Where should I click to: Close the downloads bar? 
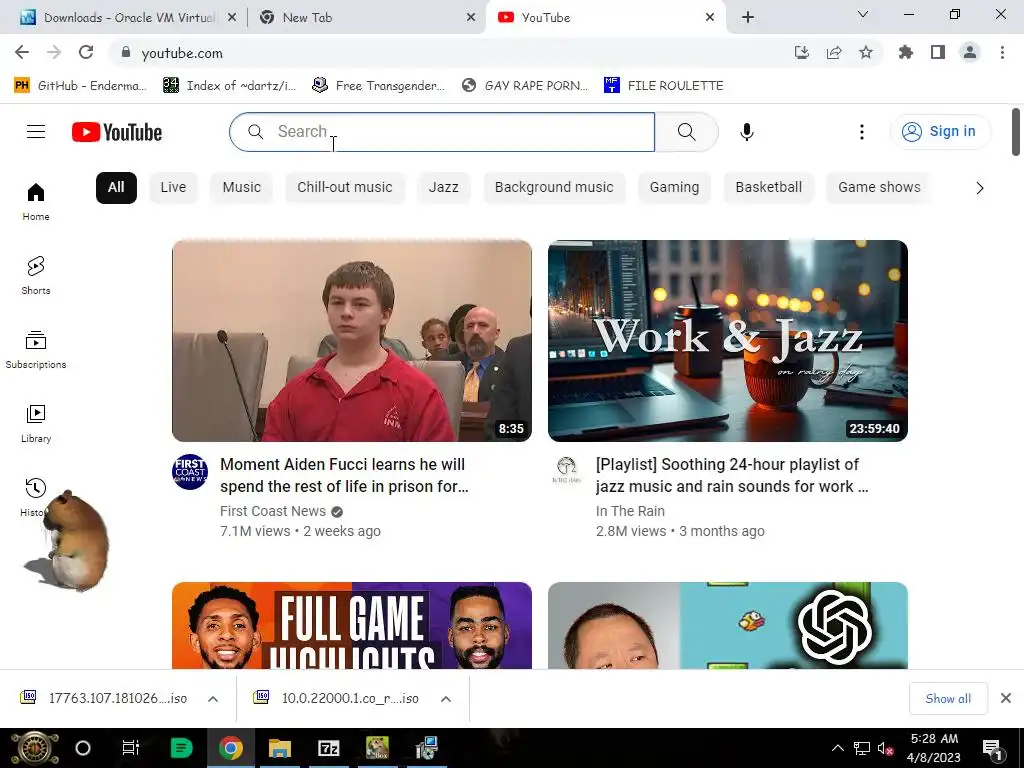point(1006,699)
